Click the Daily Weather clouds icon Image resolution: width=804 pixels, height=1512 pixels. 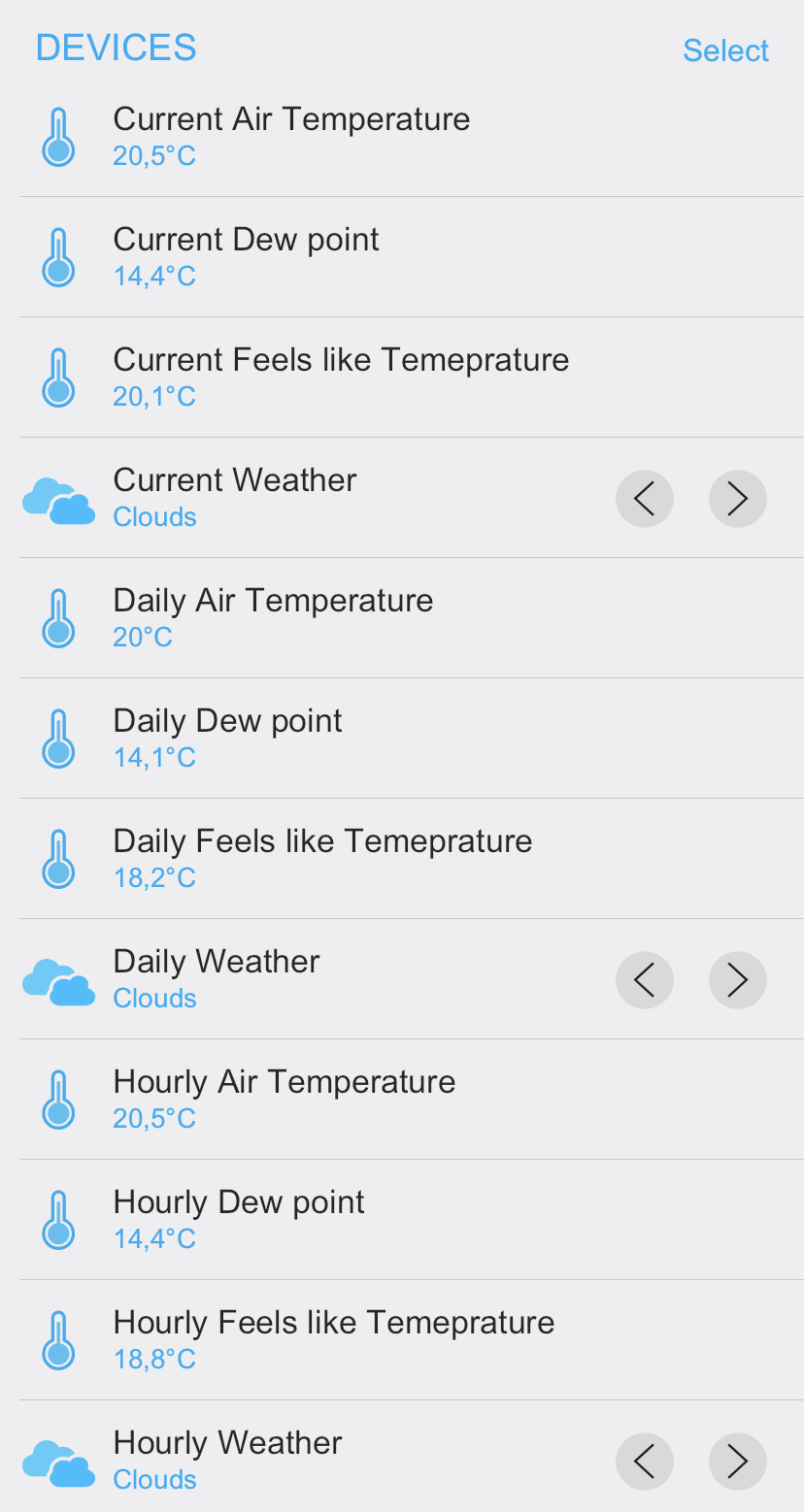58,981
